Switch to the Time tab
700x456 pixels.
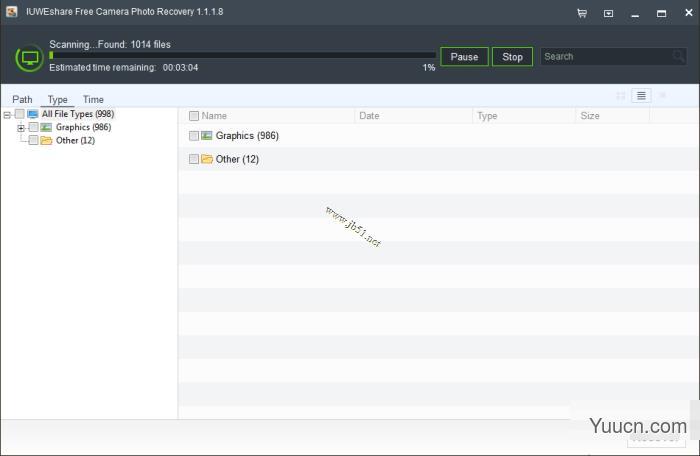(93, 99)
